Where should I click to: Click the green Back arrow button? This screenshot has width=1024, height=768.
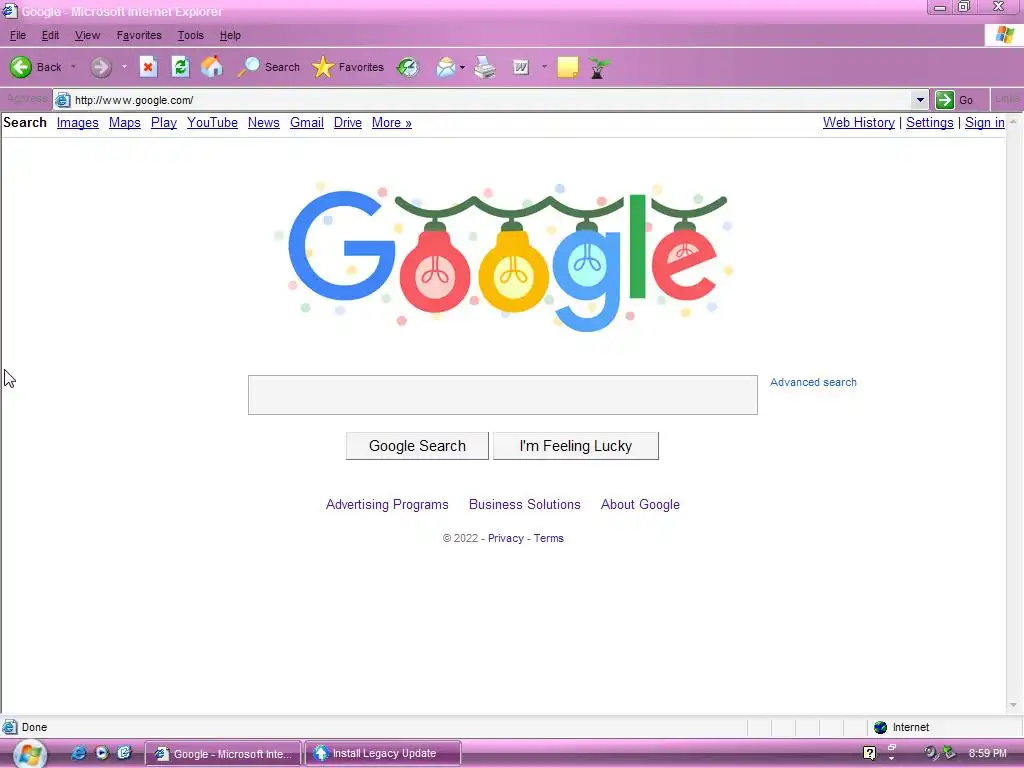21,67
